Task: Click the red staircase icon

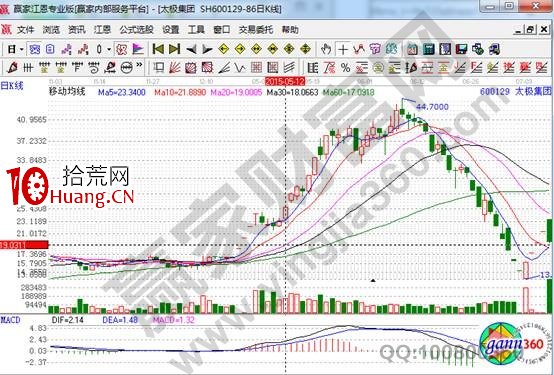Action: pyautogui.click(x=83, y=49)
